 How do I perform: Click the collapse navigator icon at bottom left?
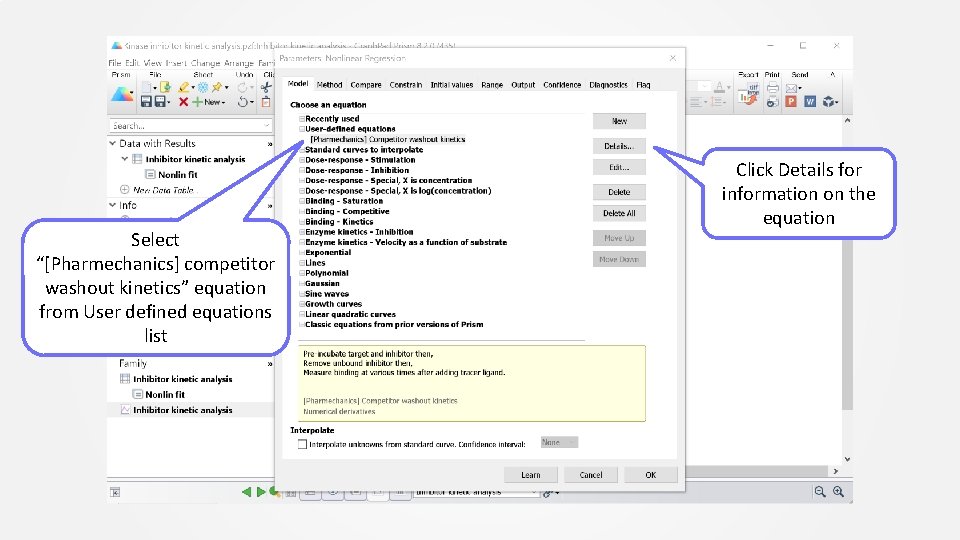coord(115,492)
